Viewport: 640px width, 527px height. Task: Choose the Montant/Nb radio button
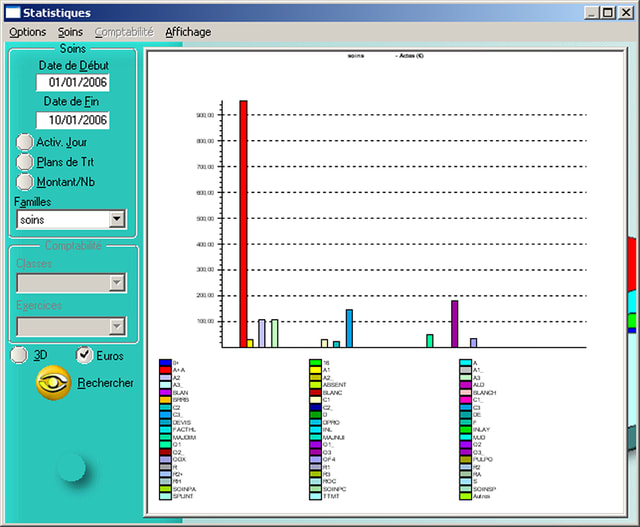tap(25, 182)
